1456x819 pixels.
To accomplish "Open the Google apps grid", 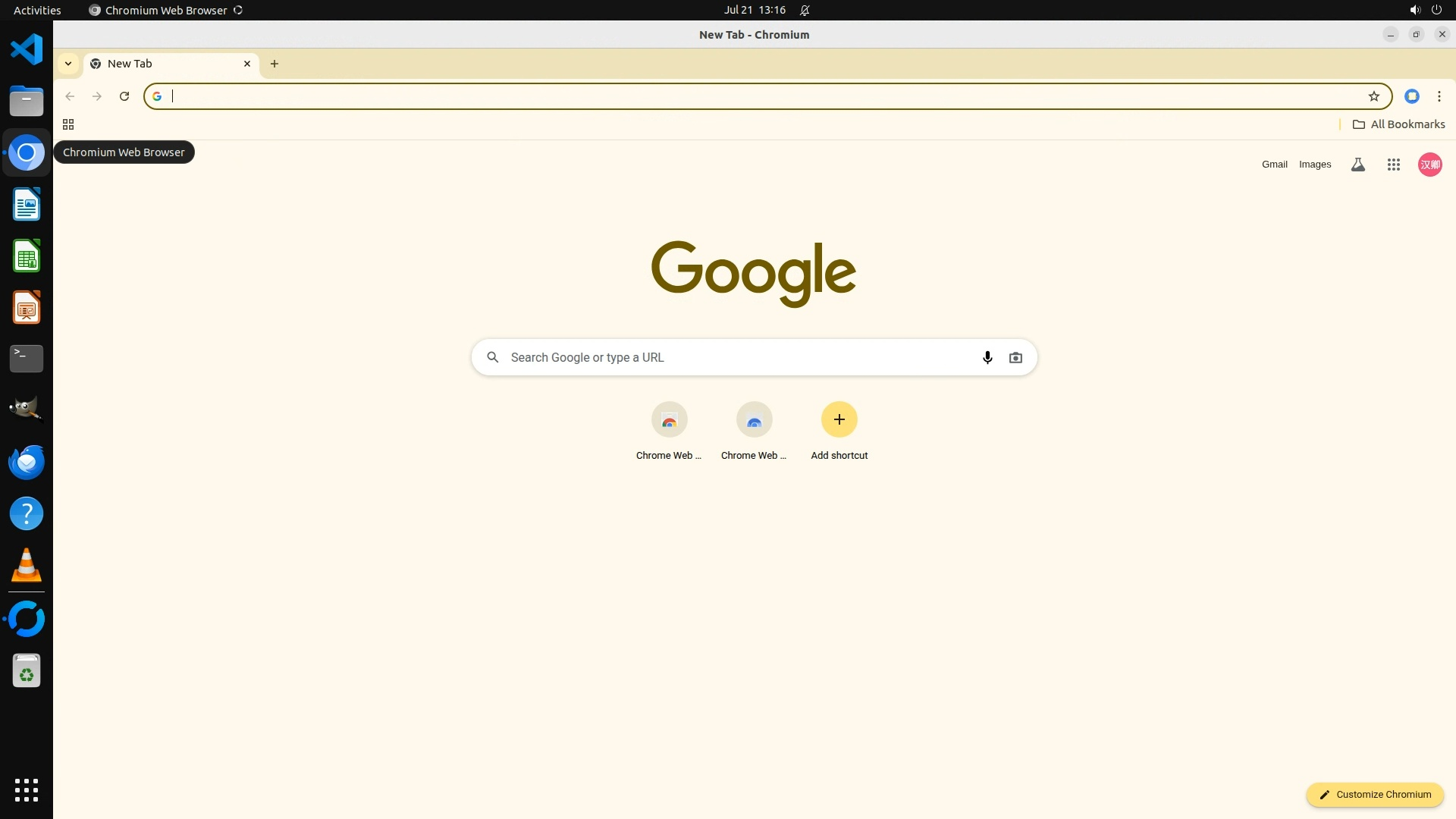I will (x=1393, y=165).
